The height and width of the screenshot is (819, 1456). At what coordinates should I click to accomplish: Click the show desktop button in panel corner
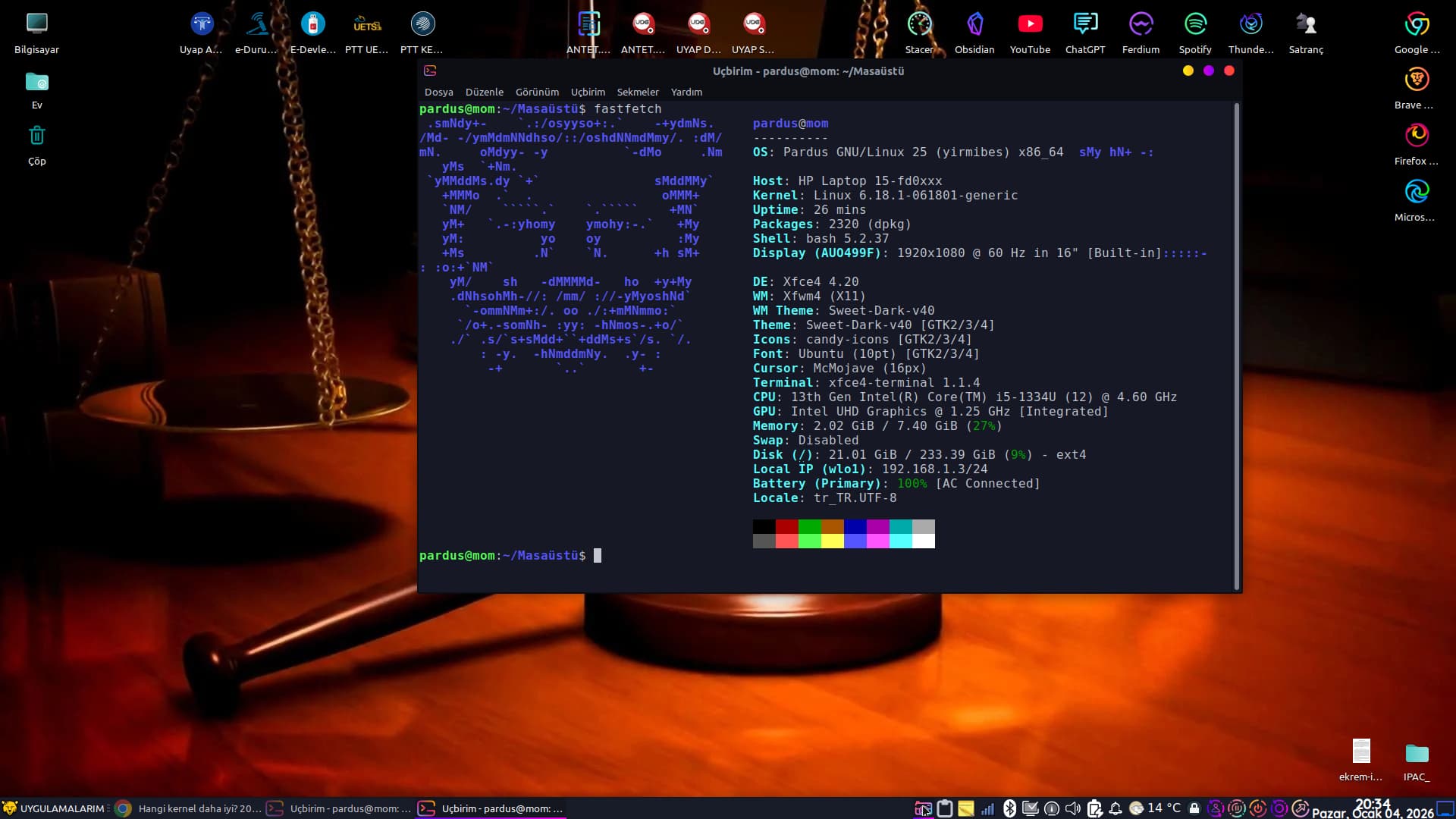point(1446,808)
